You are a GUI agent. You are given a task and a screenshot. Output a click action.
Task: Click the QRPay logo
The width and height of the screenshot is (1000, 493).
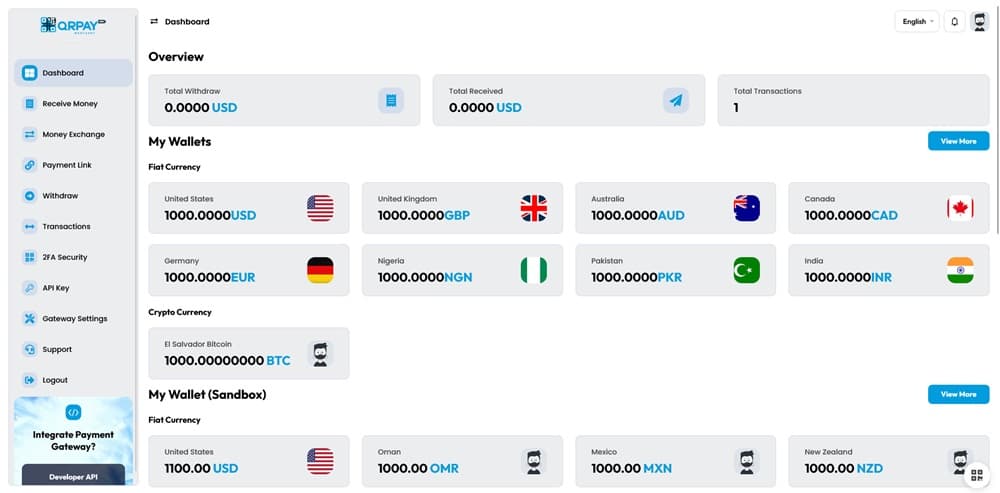(74, 24)
